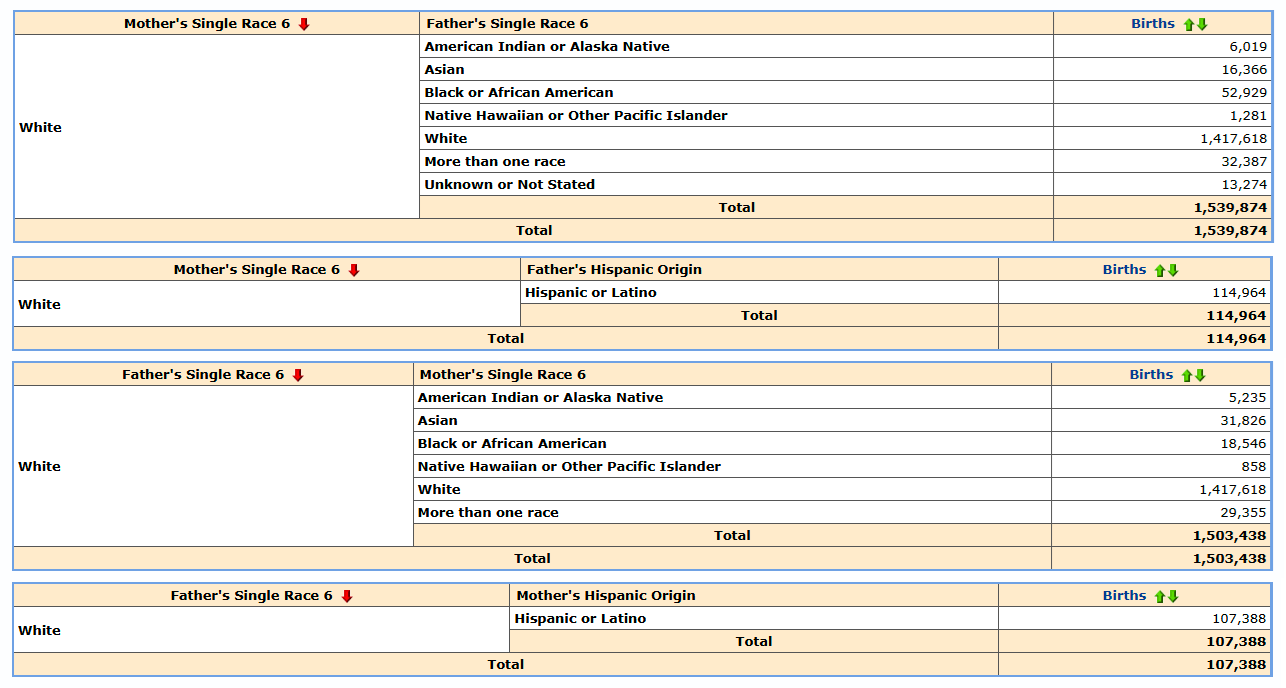Click the births value 18,546
Screen dimensions: 1286x688
click(x=1243, y=443)
